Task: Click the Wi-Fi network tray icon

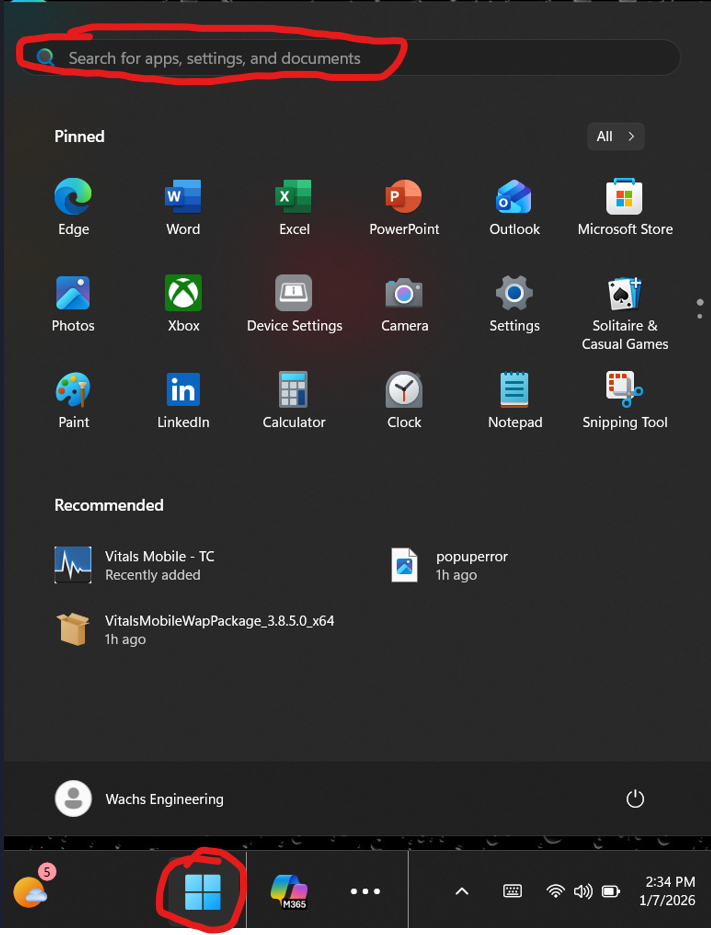Action: tap(555, 891)
